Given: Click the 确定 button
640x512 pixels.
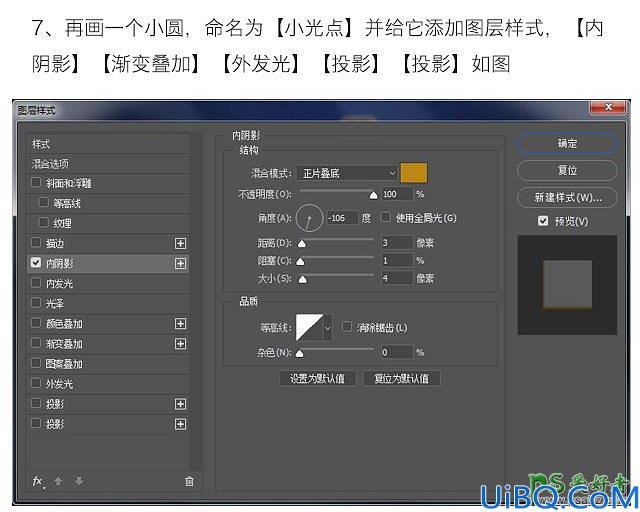Looking at the screenshot, I should click(x=567, y=144).
